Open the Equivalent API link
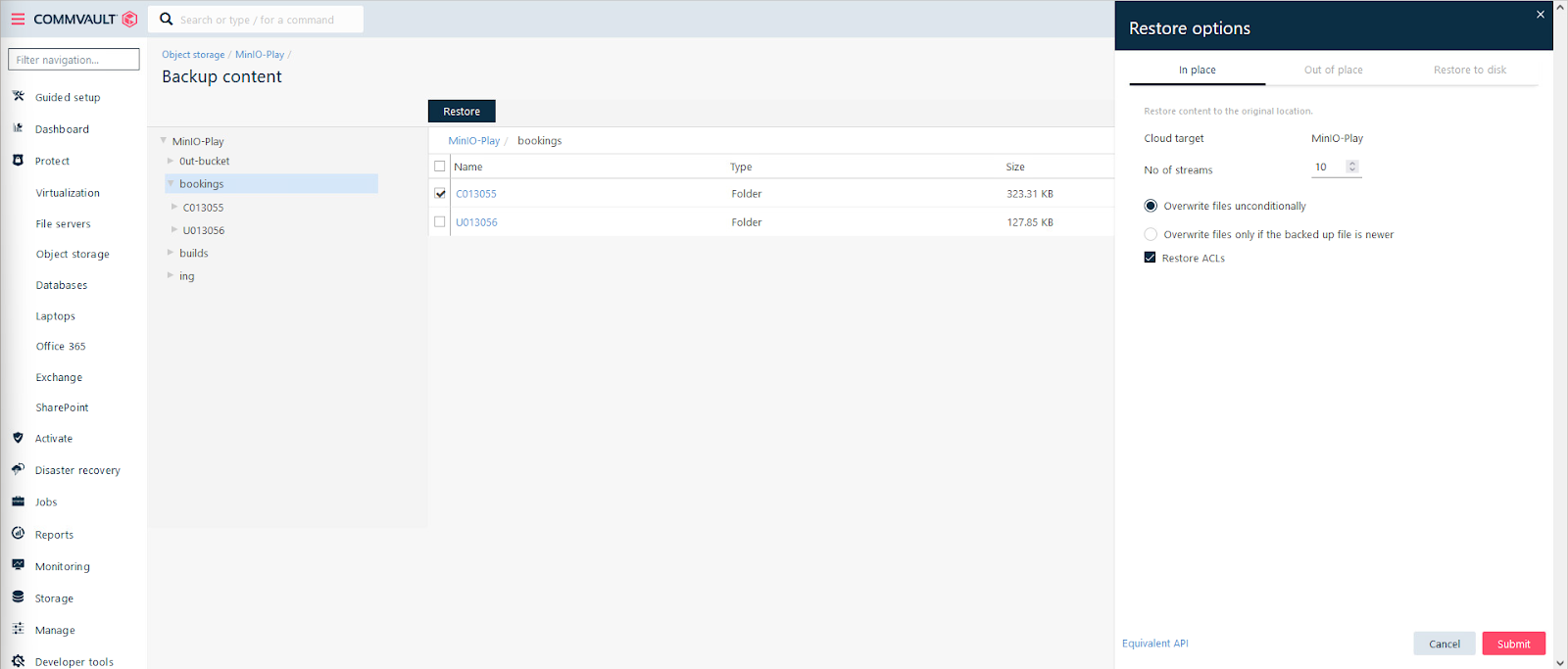Image resolution: width=1568 pixels, height=669 pixels. coord(1154,644)
